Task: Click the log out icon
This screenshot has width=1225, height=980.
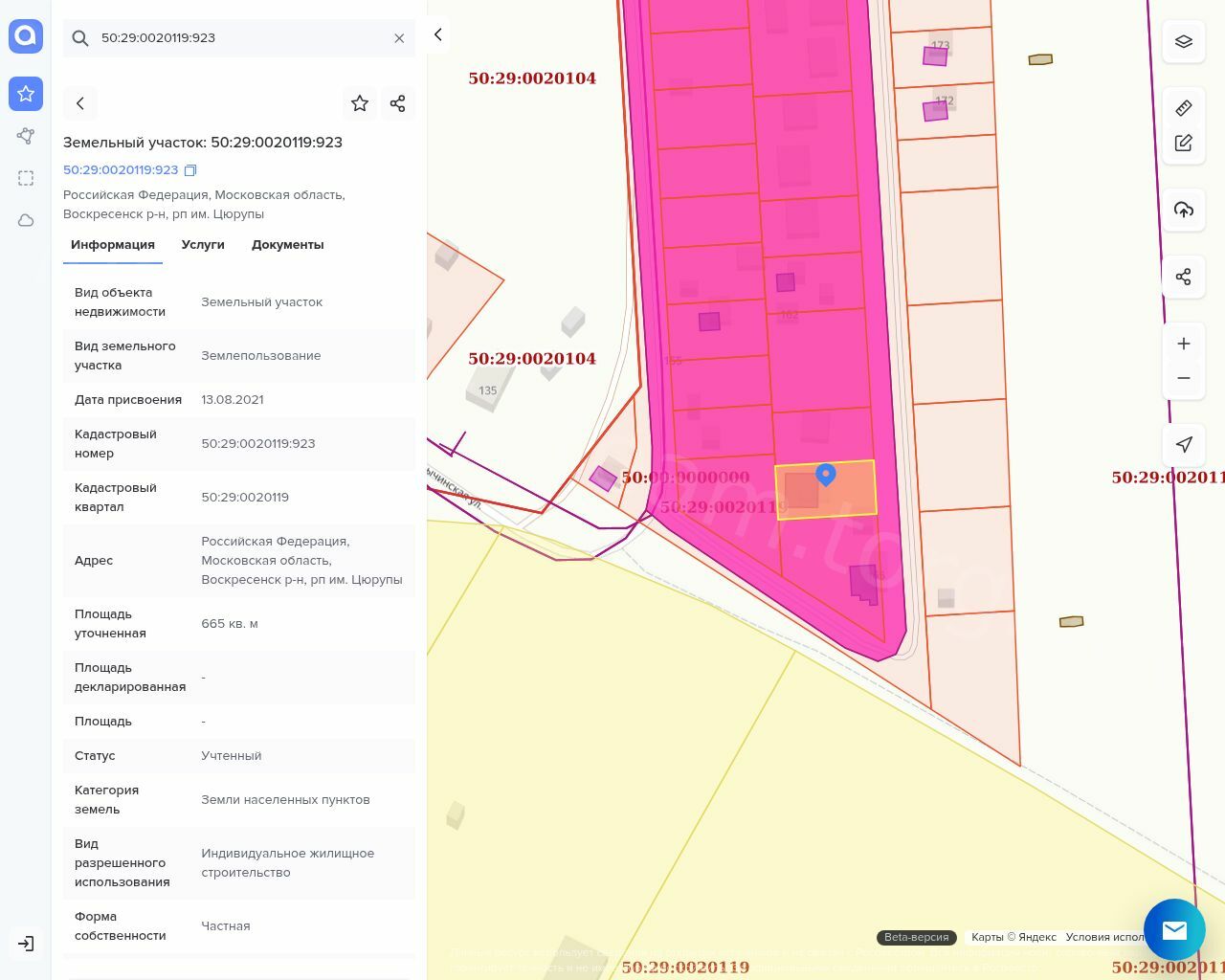Action: (26, 944)
